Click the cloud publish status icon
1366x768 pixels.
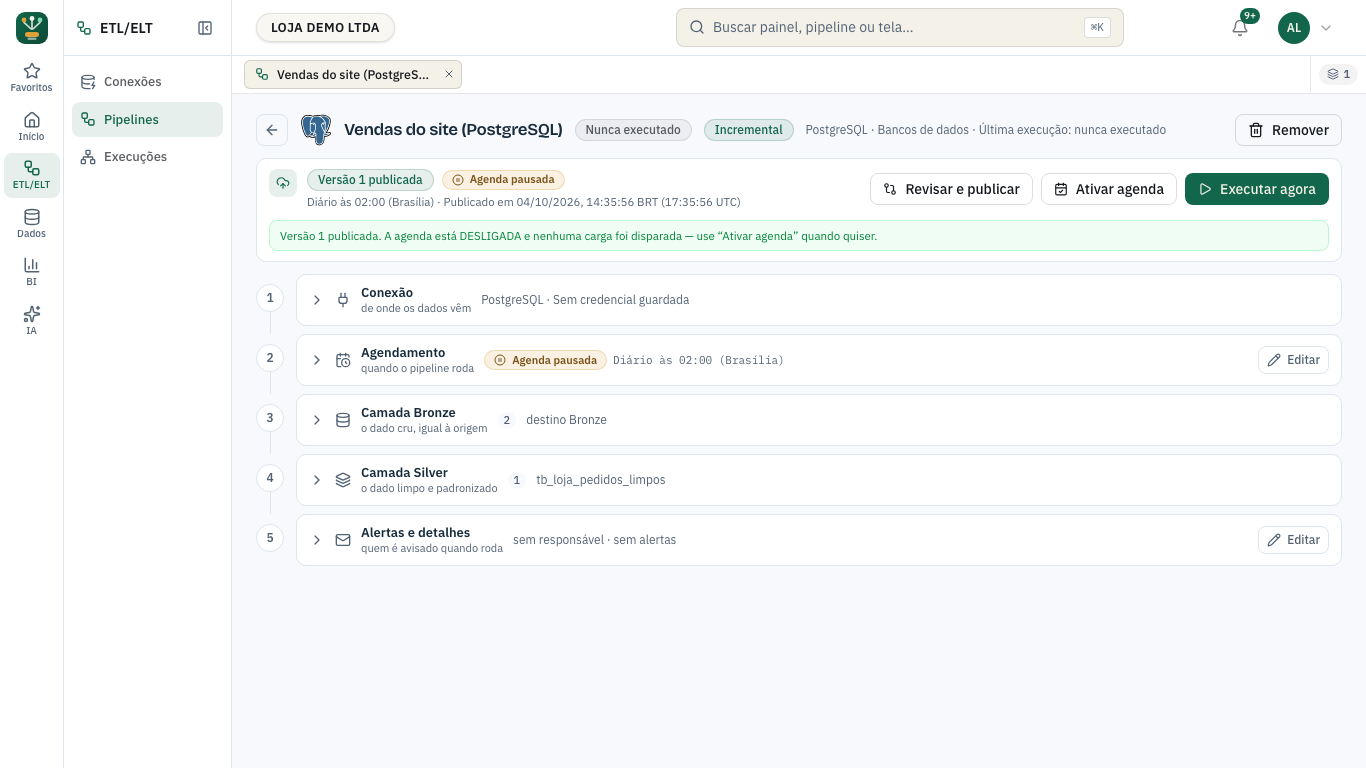coord(283,183)
